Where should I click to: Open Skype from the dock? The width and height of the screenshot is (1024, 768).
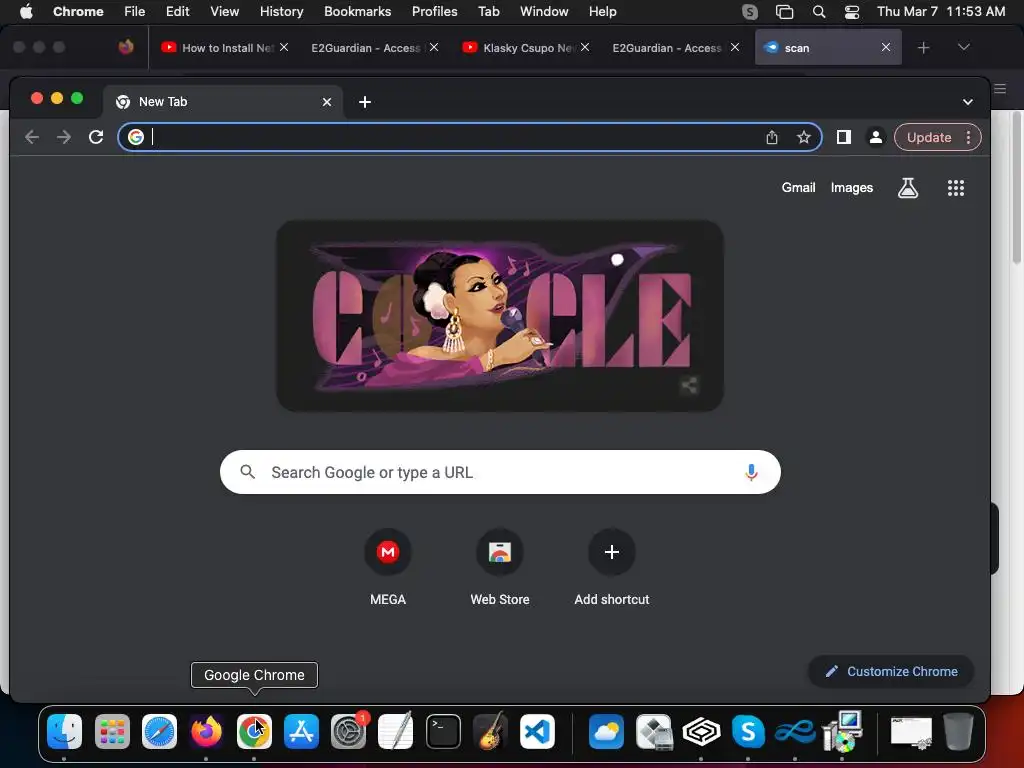(x=748, y=731)
